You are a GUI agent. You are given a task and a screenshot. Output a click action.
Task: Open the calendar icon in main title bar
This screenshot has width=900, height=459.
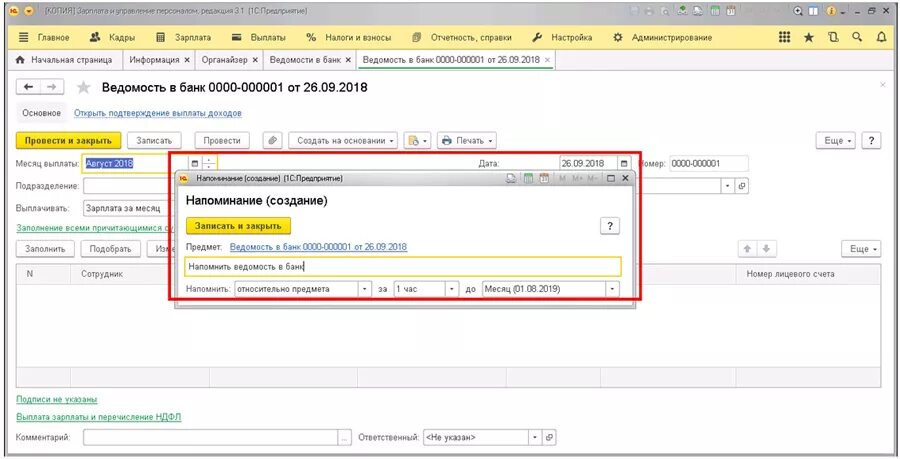pos(731,11)
